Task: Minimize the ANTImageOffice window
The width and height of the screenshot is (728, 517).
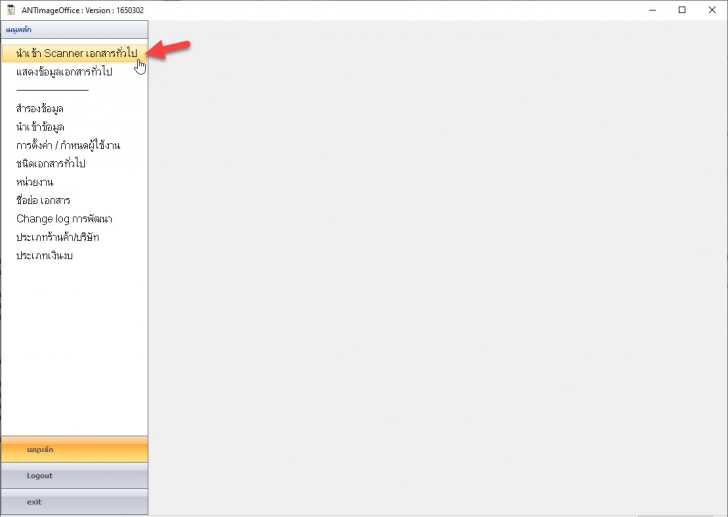Action: point(652,10)
